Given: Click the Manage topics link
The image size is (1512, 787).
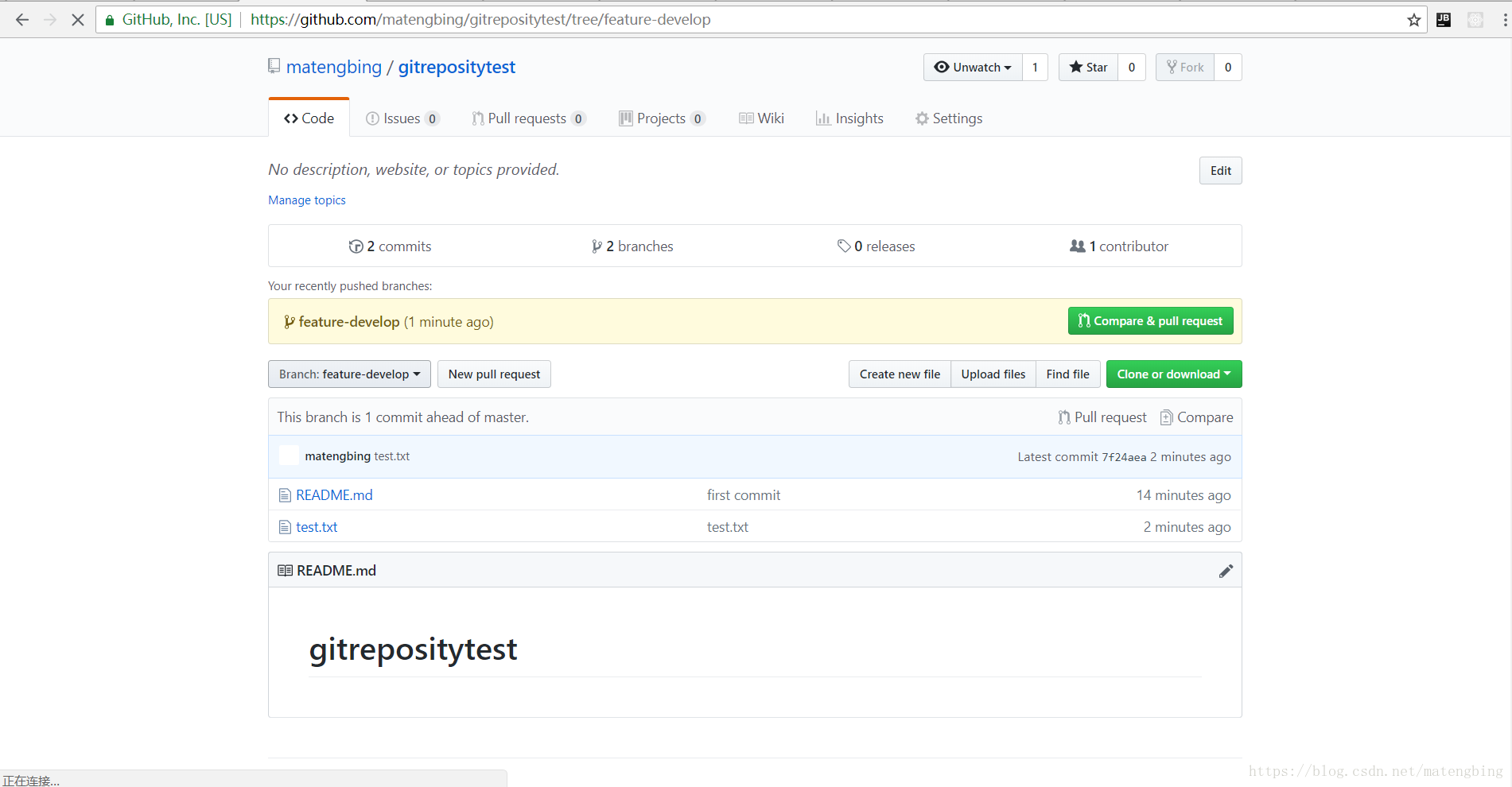Looking at the screenshot, I should pyautogui.click(x=307, y=200).
